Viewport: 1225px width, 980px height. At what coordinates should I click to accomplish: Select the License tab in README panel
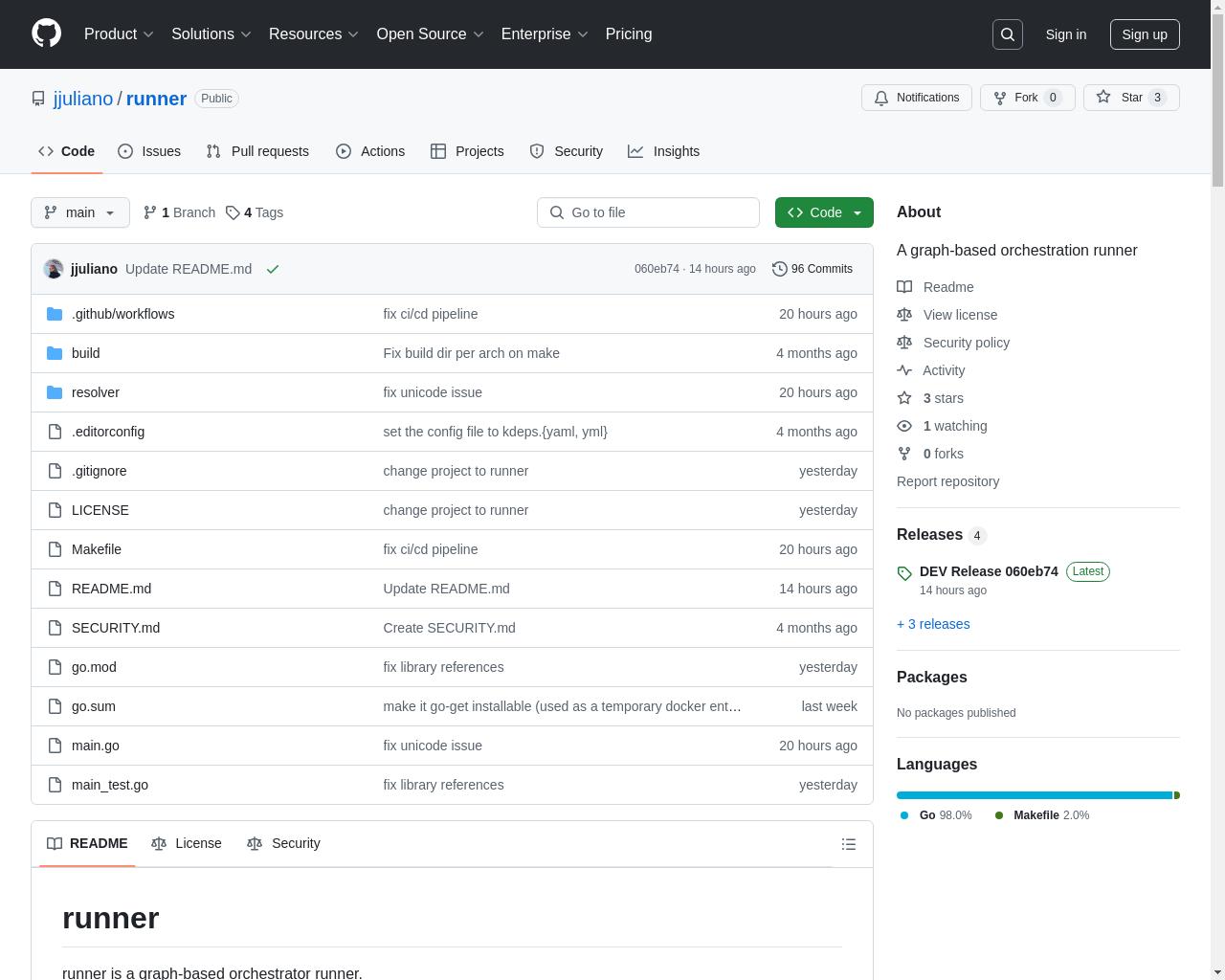click(x=187, y=843)
